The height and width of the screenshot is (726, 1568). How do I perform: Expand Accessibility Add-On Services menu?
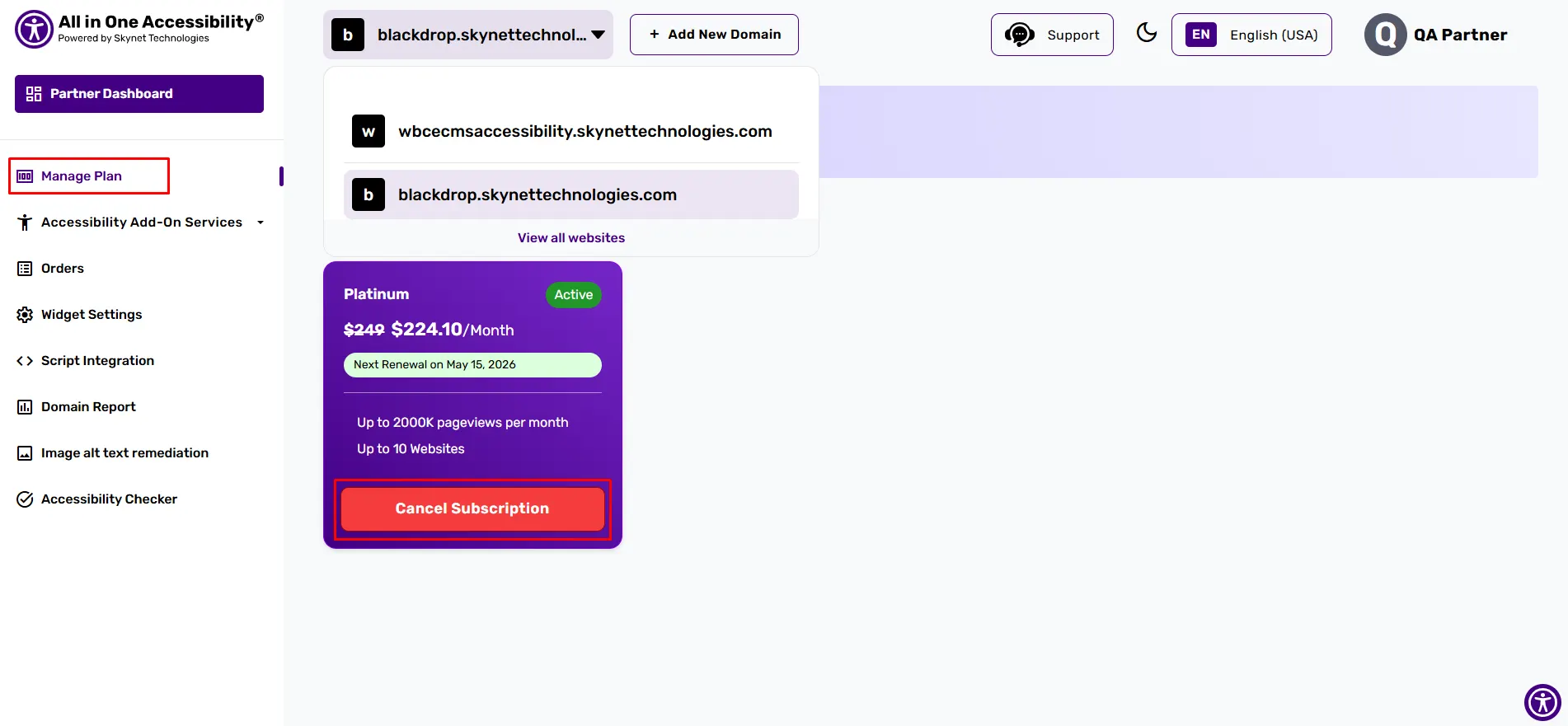141,222
